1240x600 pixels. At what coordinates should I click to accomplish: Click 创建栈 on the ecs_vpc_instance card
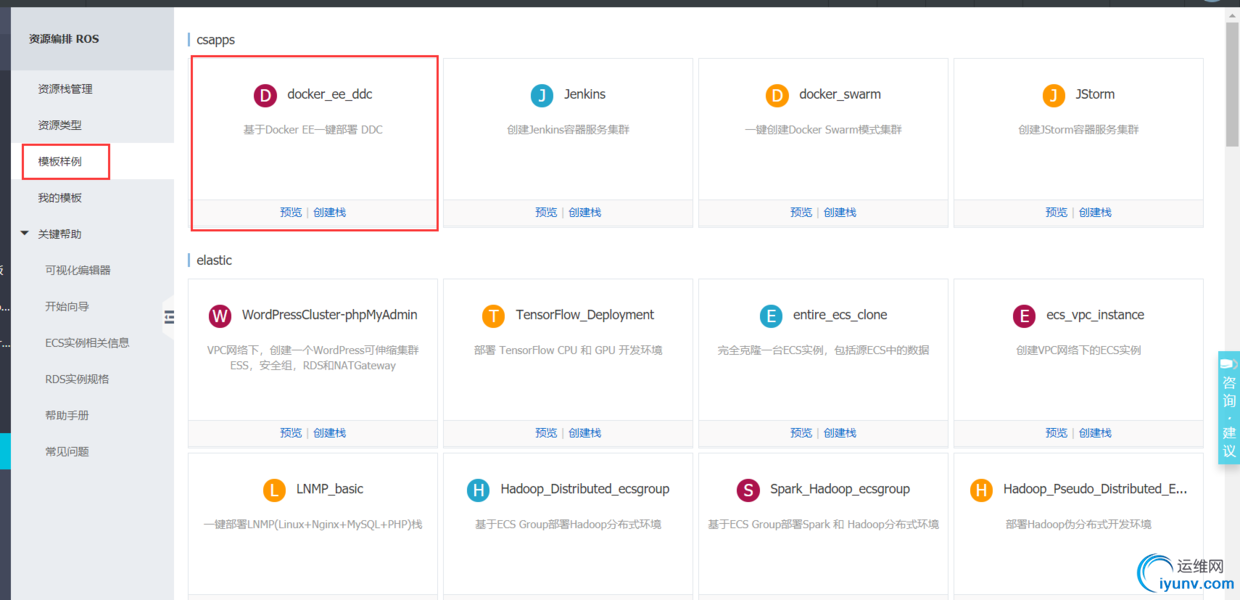click(x=1095, y=433)
